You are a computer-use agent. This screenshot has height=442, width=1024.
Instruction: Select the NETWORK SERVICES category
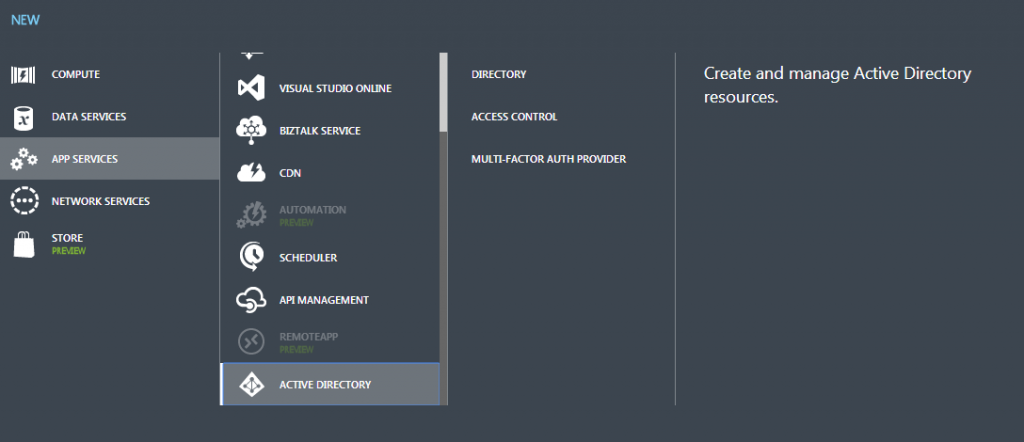pos(110,201)
